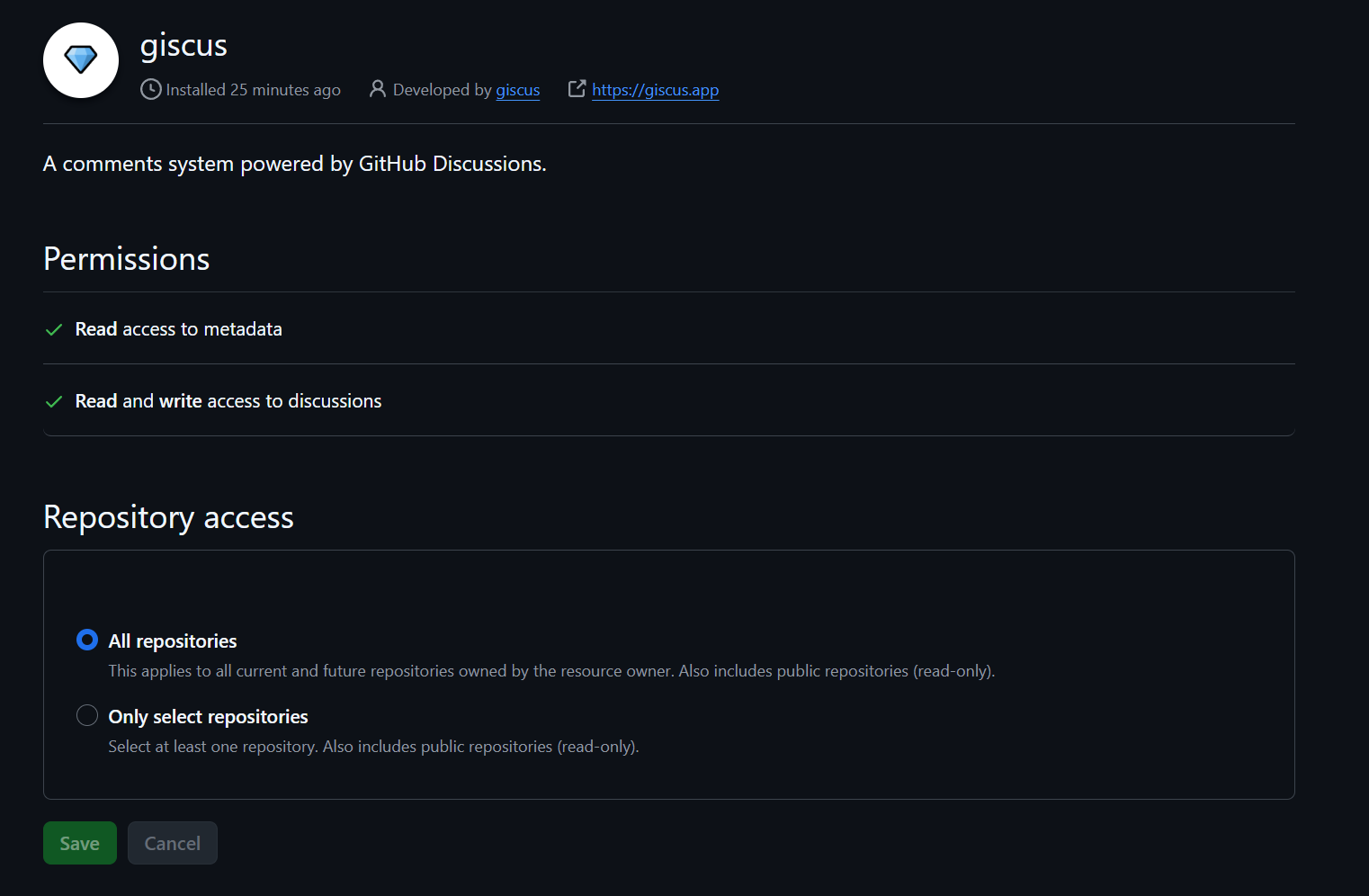Click the clock icon beside Installed 25 minutes ago
Viewport: 1369px width, 896px height.
pyautogui.click(x=151, y=89)
